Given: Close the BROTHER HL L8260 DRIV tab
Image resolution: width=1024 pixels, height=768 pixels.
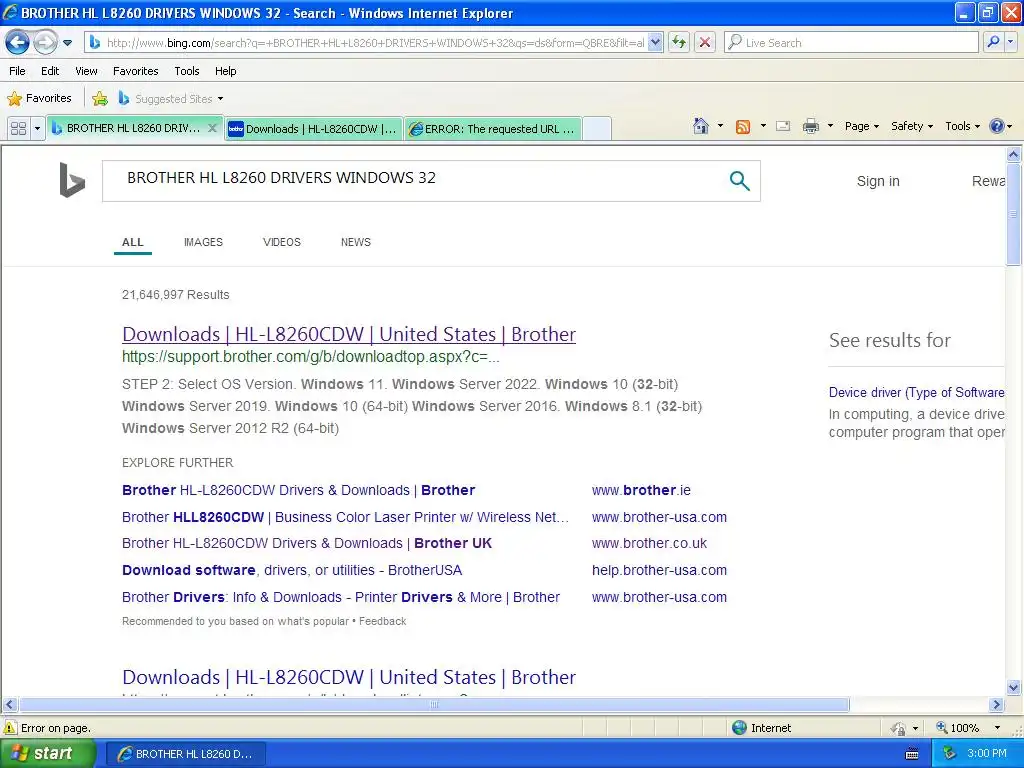Looking at the screenshot, I should [212, 129].
